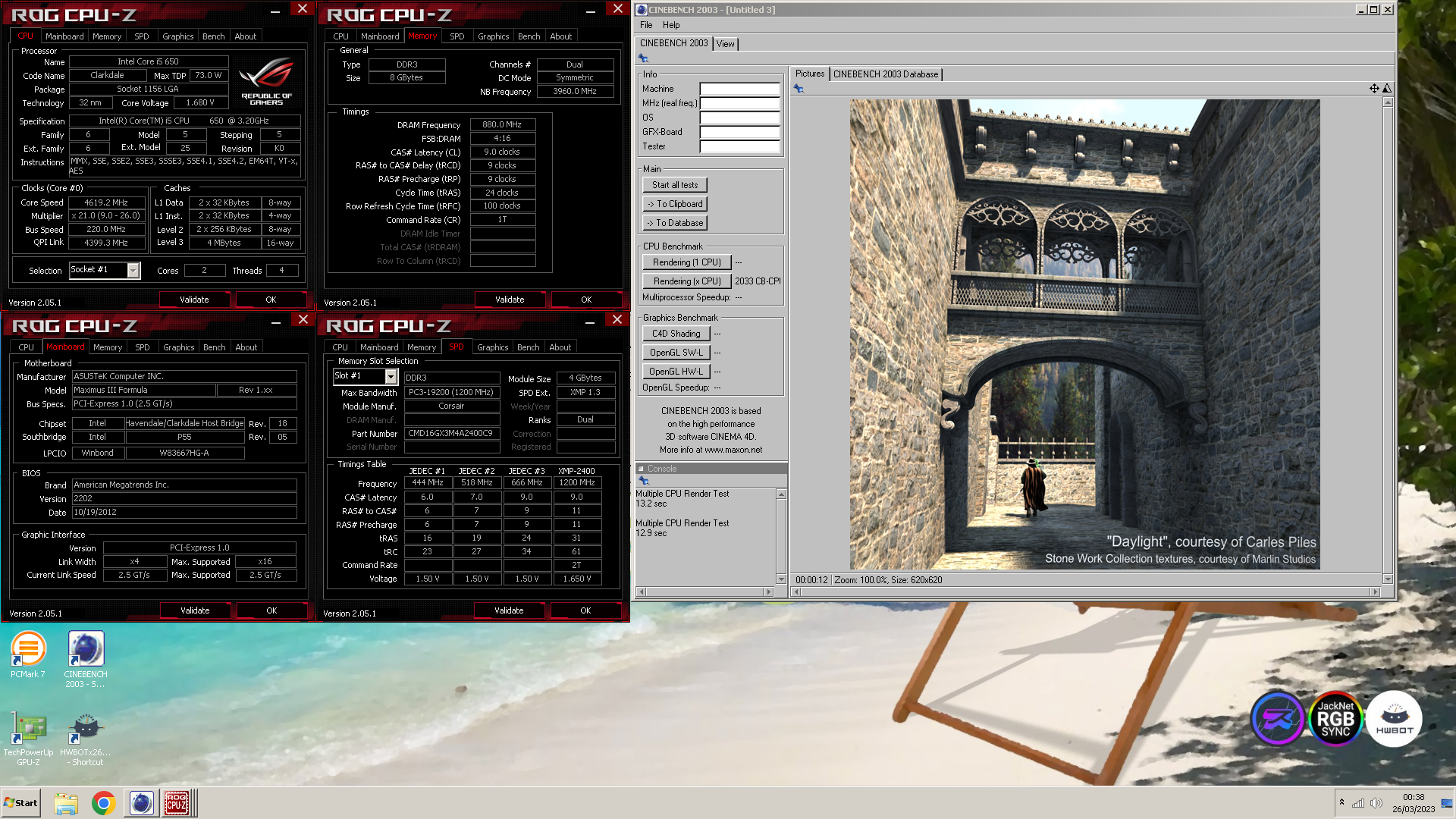This screenshot has height=819, width=1456.
Task: Click pin icon in Pictures panel
Action: coord(799,89)
